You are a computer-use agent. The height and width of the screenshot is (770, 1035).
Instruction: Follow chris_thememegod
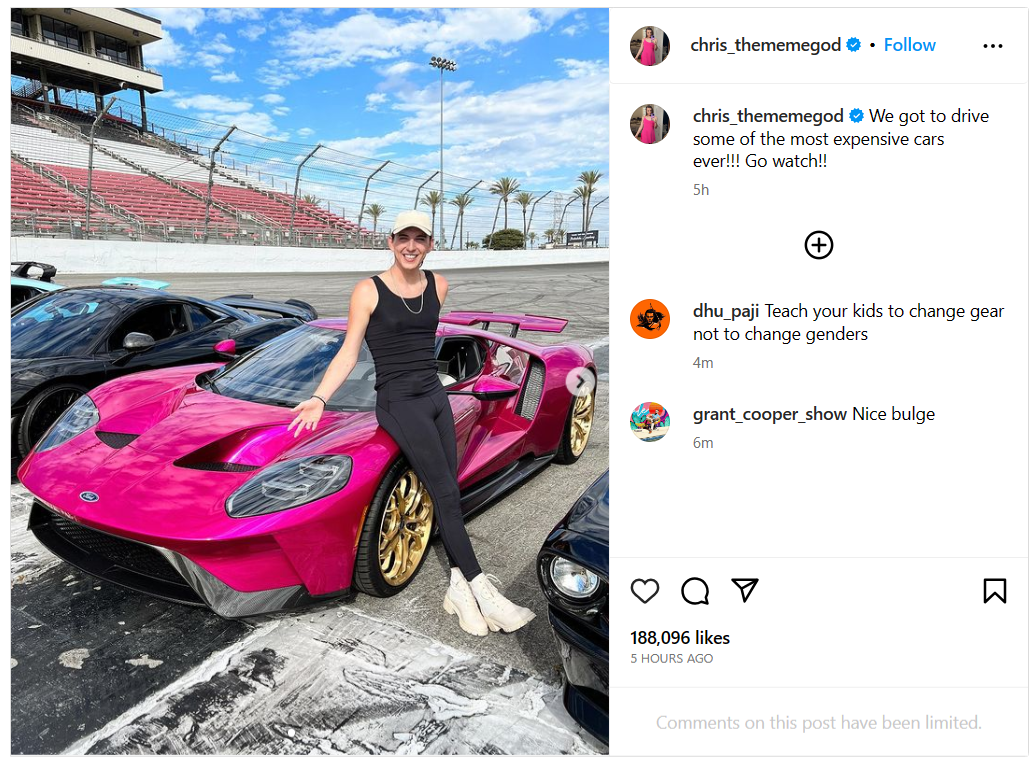909,45
